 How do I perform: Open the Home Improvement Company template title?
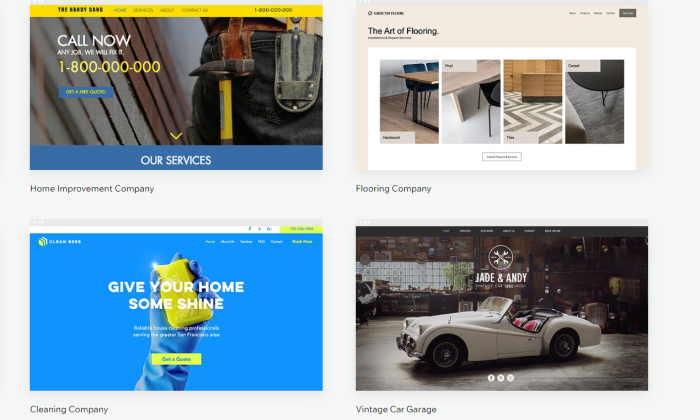(x=92, y=189)
